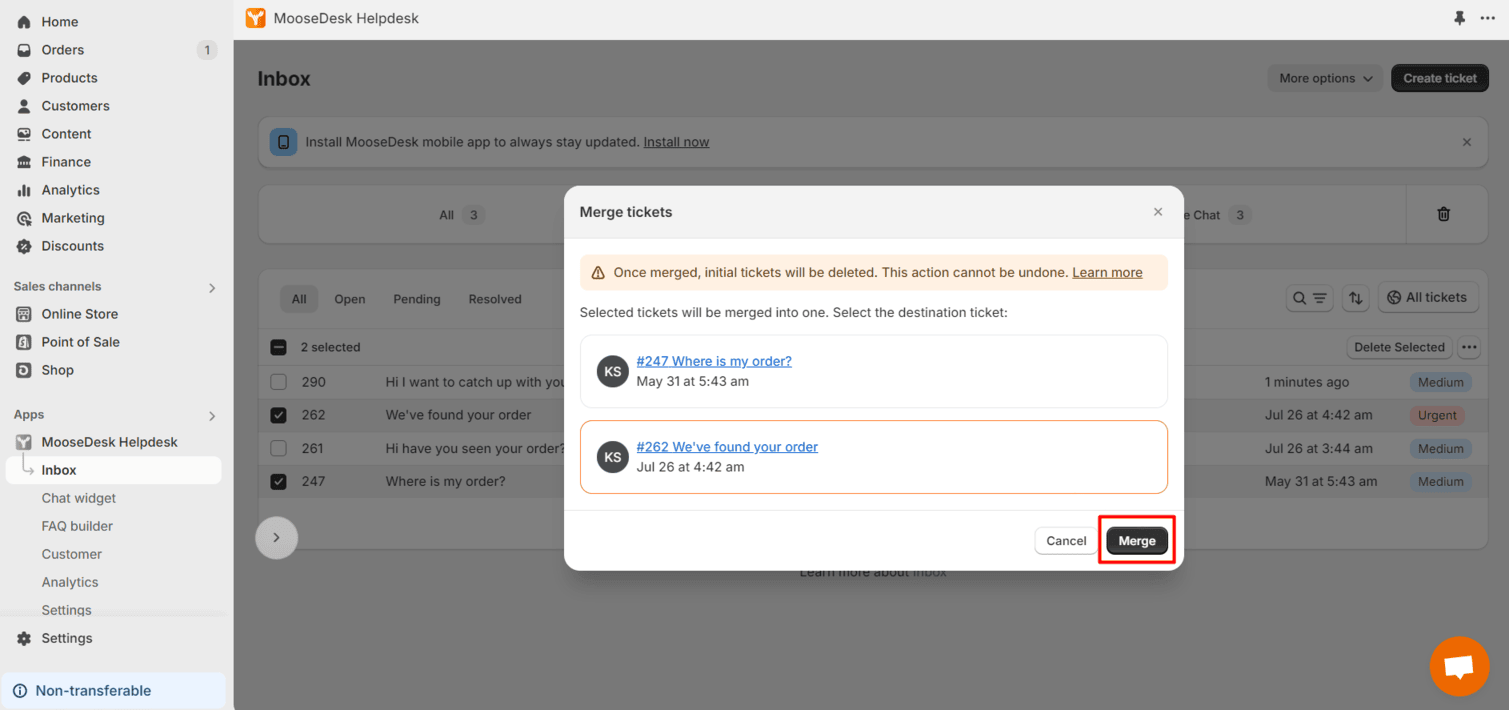
Task: Close the Merge tickets dialog
Action: click(1158, 212)
